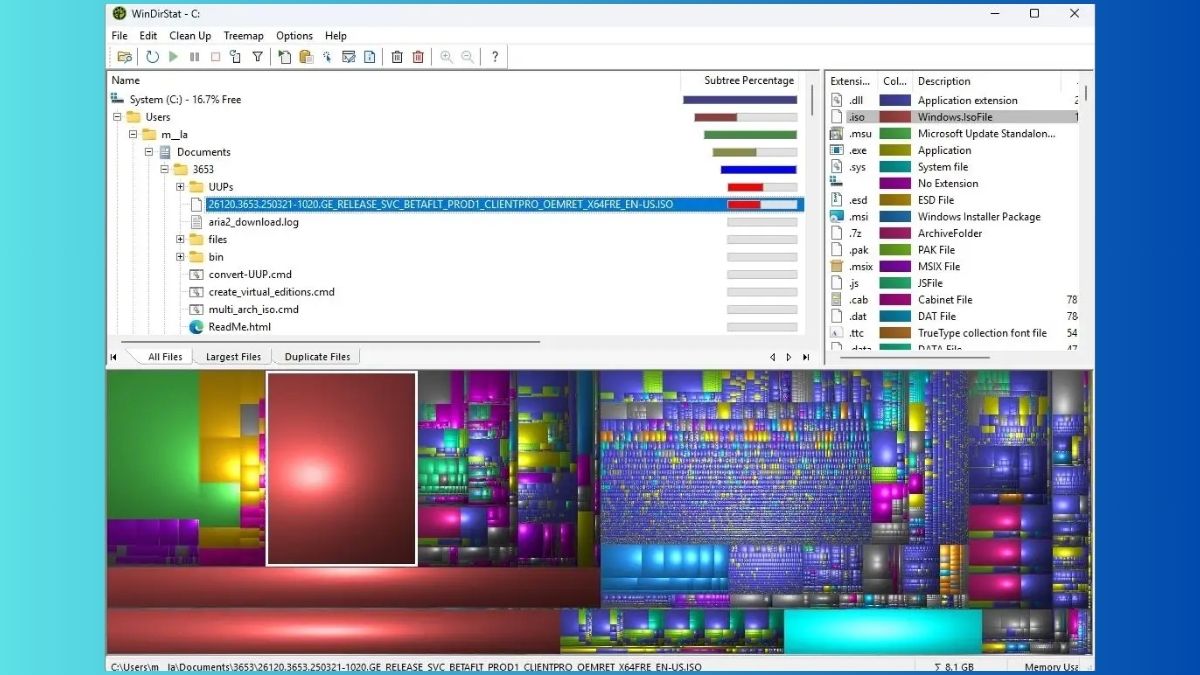This screenshot has width=1200, height=675.
Task: Select the Windows Installer Package extension row
Action: [954, 217]
